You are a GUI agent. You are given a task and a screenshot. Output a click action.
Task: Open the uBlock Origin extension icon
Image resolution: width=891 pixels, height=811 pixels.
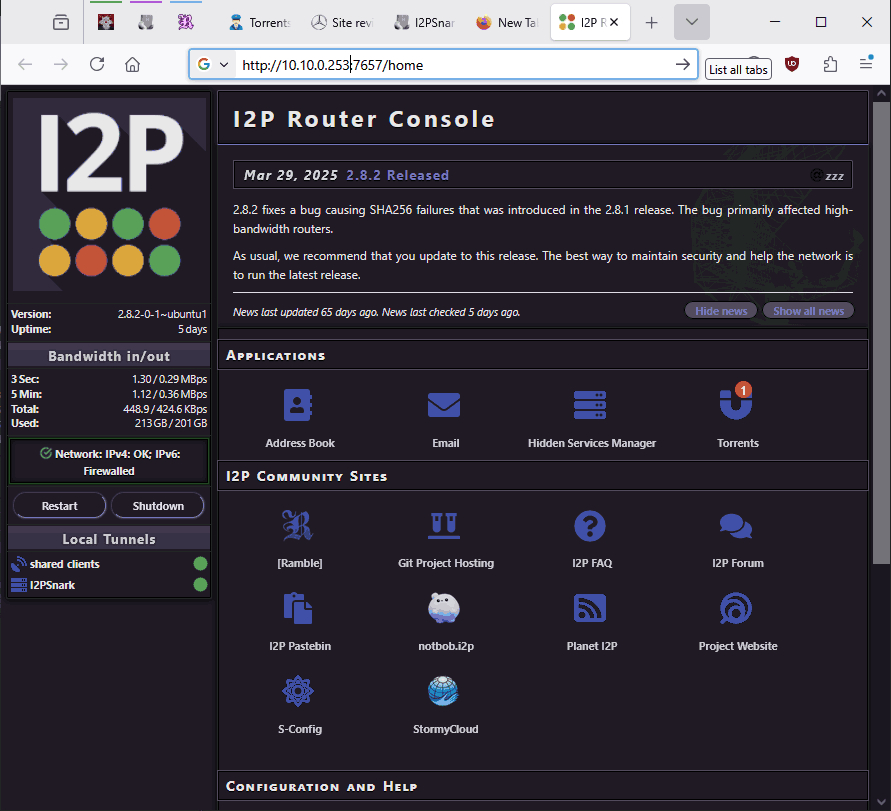792,64
